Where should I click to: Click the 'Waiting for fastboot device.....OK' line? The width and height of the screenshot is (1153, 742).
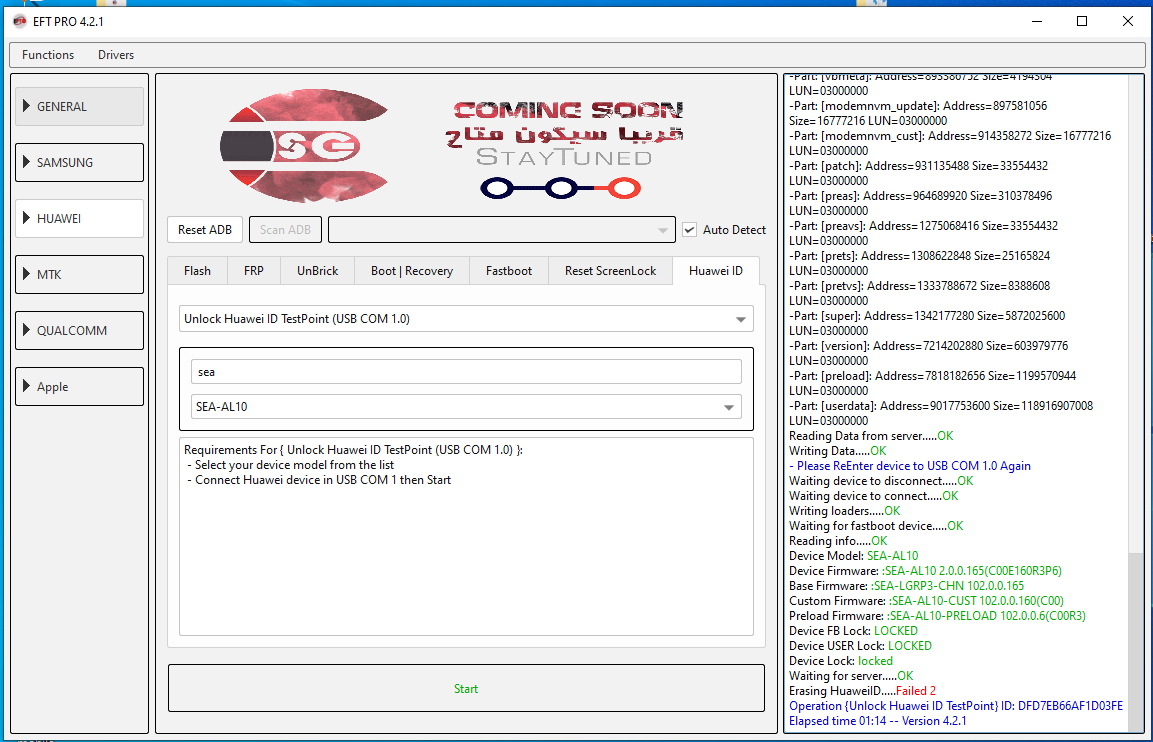click(876, 525)
